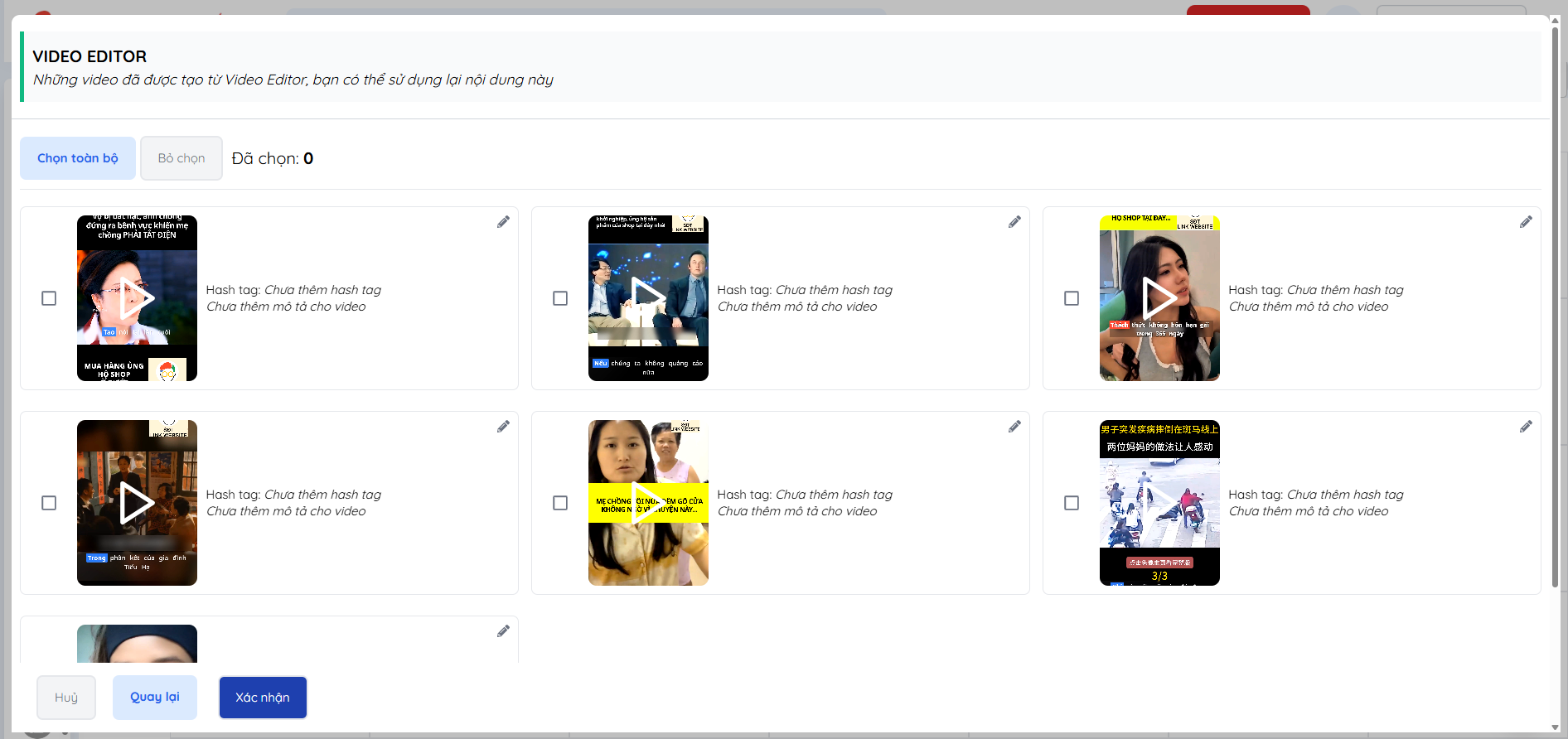The image size is (1568, 739).
Task: Click pencil icon on the two-men-talking video card
Action: coord(1014,222)
